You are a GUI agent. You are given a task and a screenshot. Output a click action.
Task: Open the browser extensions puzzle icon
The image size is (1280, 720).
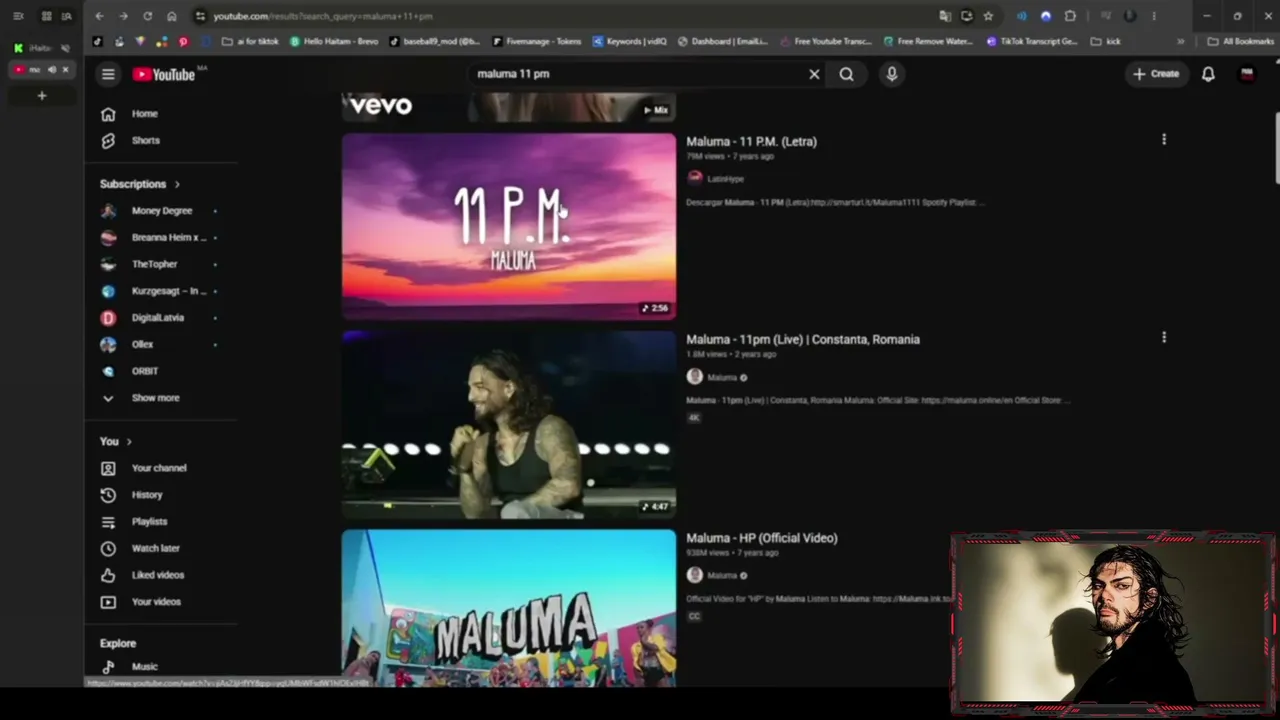tap(1070, 16)
